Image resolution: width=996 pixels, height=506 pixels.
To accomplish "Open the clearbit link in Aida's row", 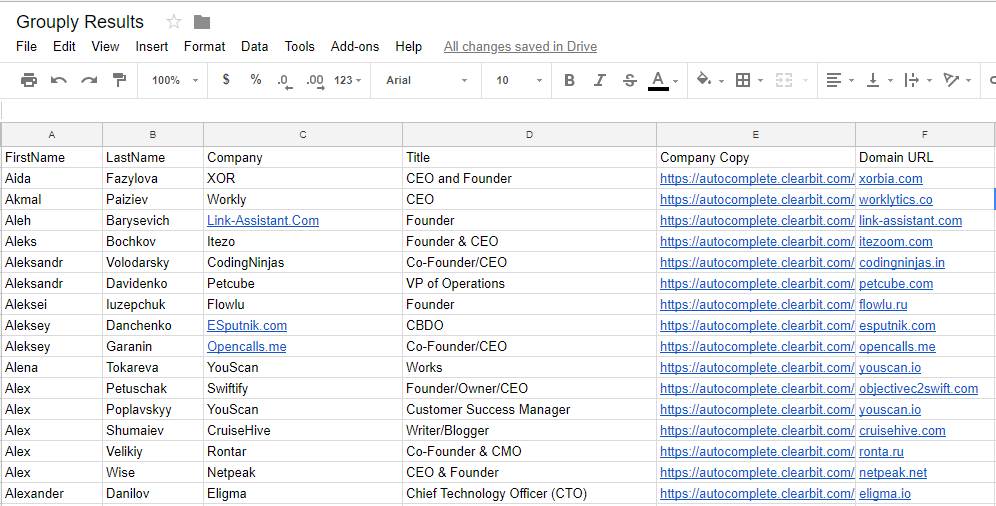I will coord(757,178).
